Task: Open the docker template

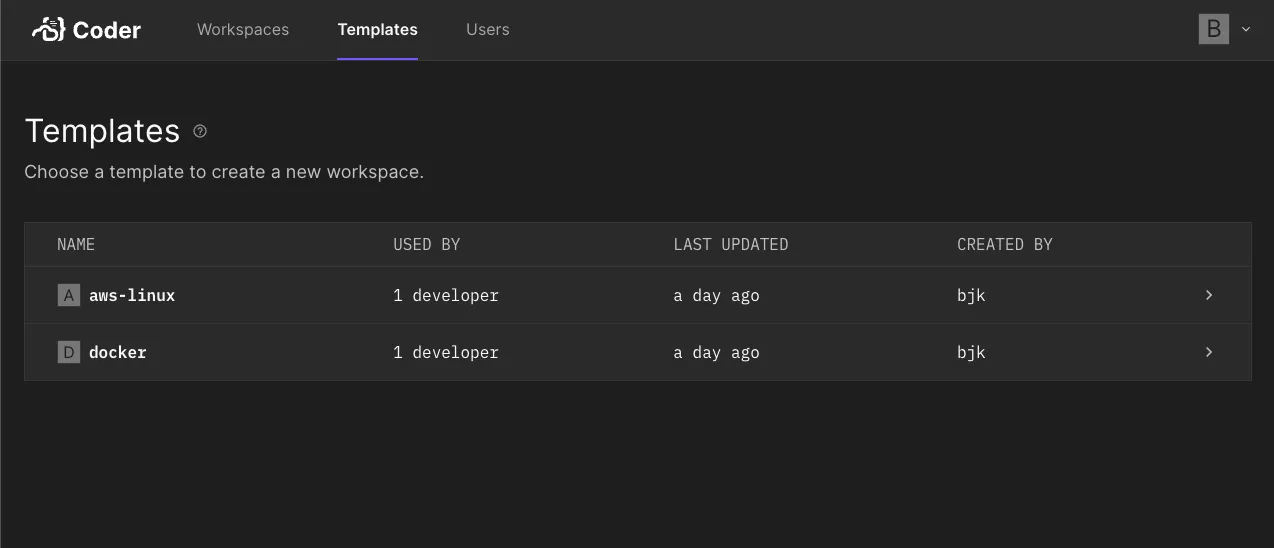Action: [x=118, y=353]
